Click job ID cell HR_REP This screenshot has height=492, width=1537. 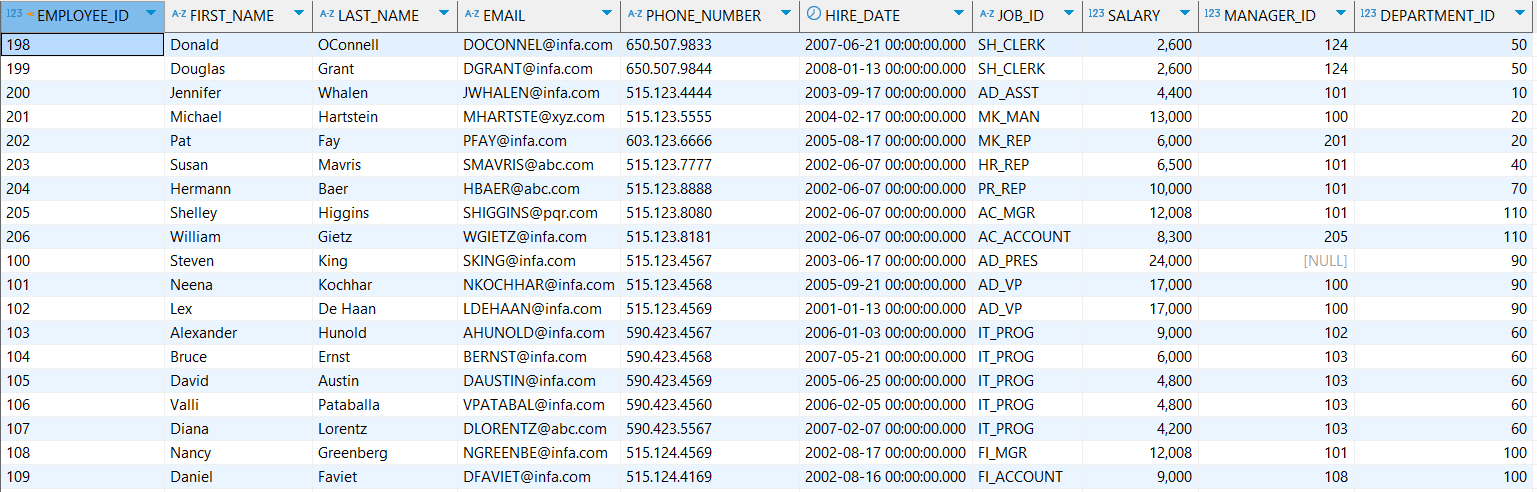click(1027, 165)
